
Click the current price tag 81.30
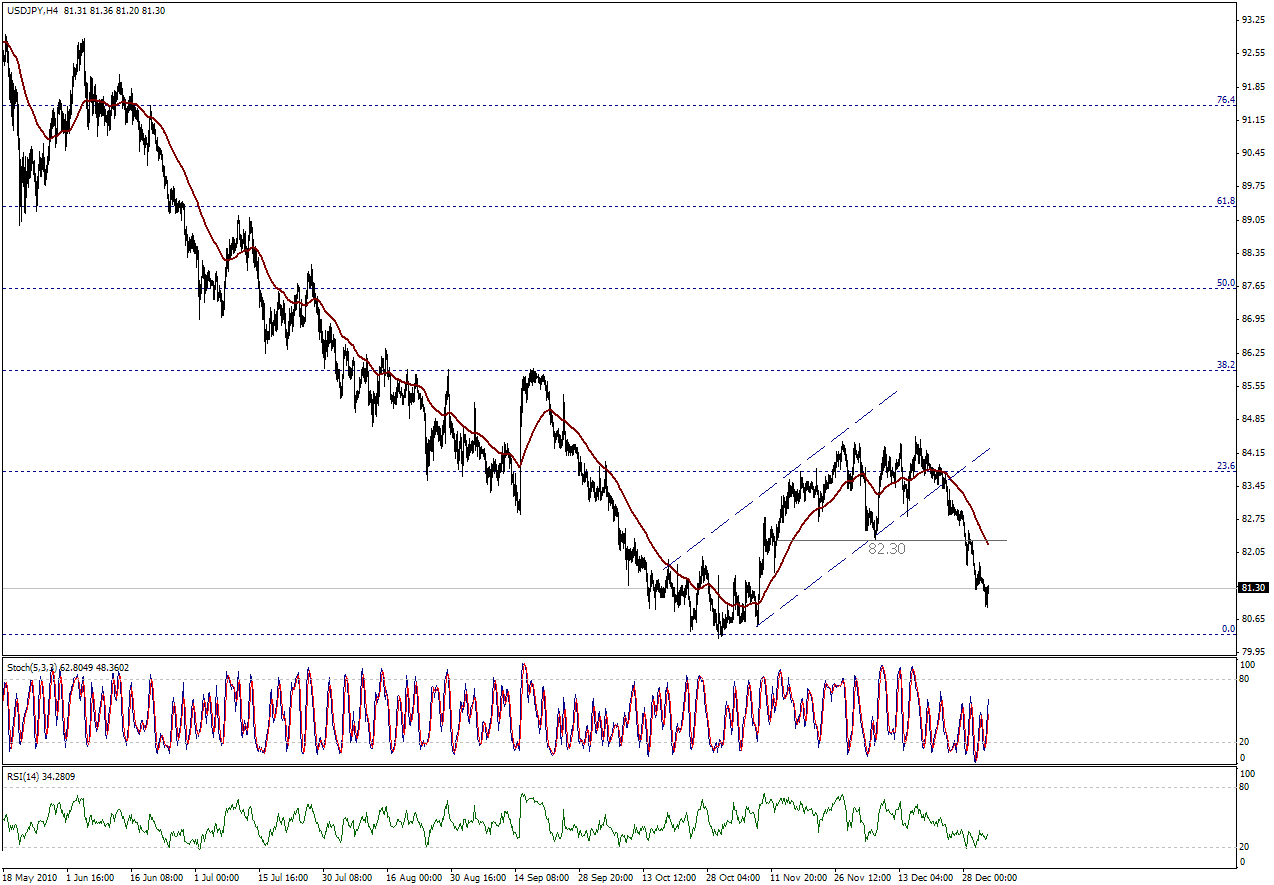click(1253, 588)
